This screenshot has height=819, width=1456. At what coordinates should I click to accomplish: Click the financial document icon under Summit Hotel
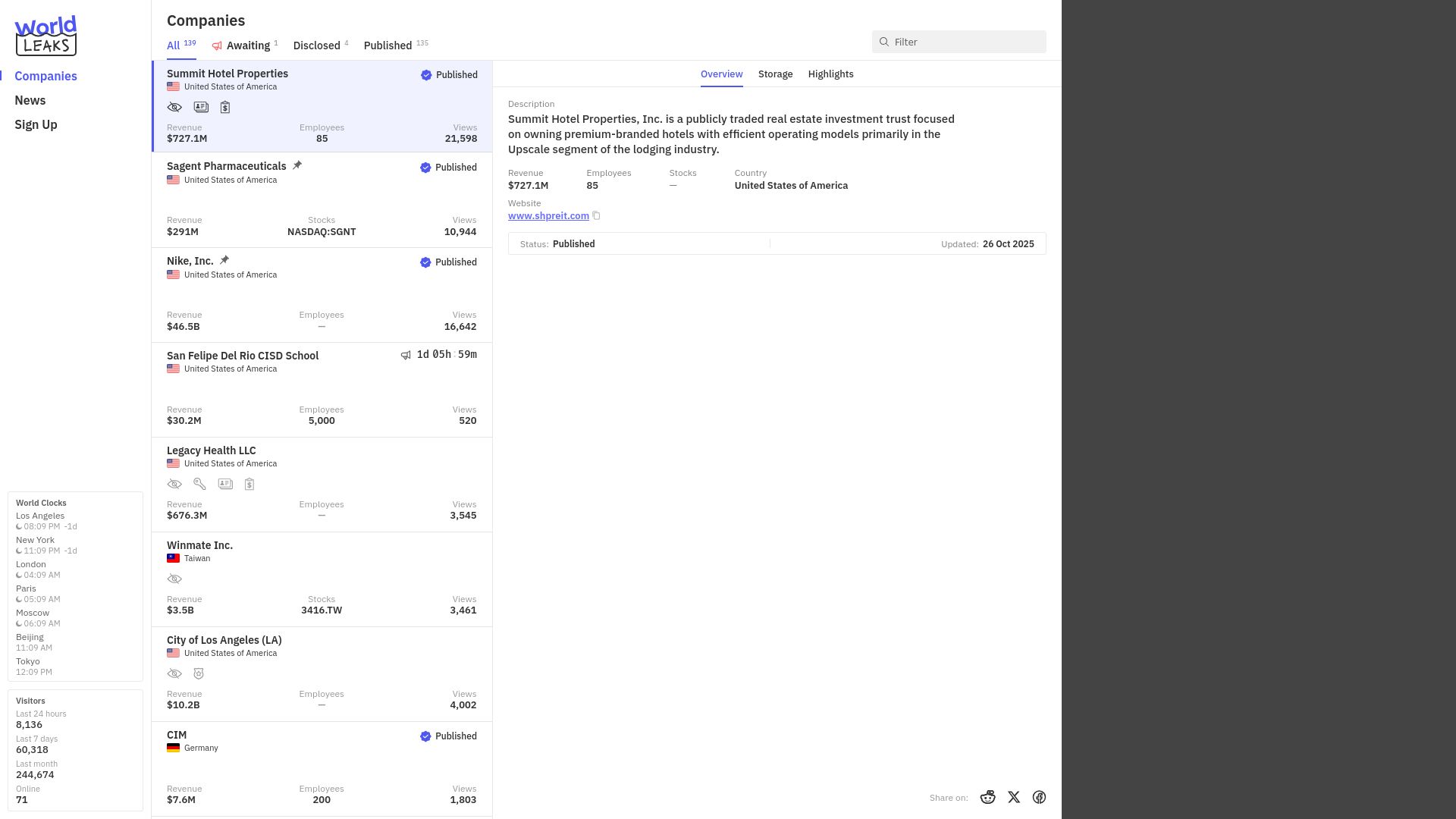[225, 107]
